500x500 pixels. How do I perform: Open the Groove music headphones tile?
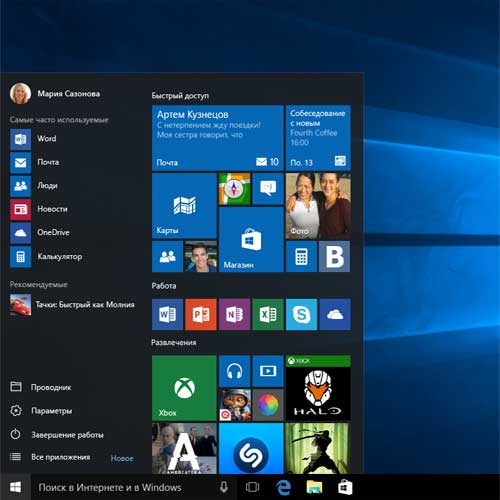pos(234,371)
